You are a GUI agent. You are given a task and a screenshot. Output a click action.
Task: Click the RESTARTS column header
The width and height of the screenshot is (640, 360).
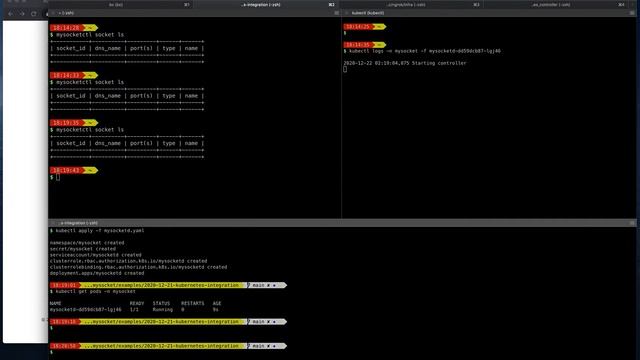point(193,304)
